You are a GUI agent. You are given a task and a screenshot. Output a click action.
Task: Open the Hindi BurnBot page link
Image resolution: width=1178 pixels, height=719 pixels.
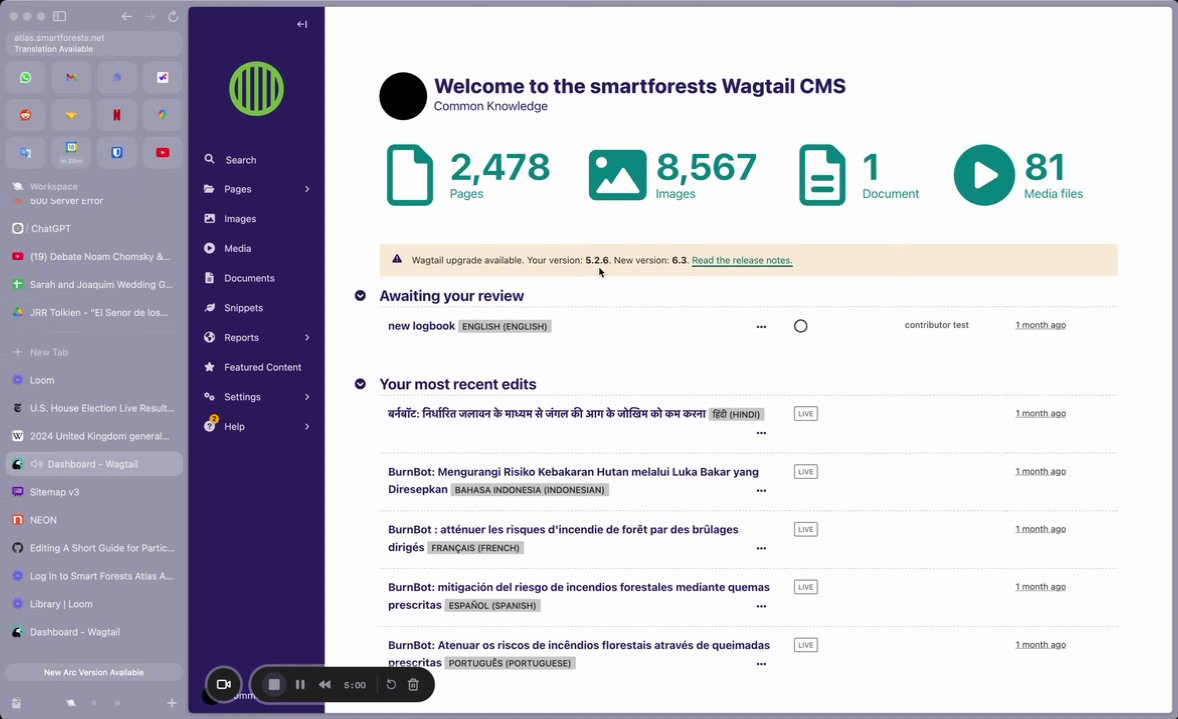[x=546, y=413]
